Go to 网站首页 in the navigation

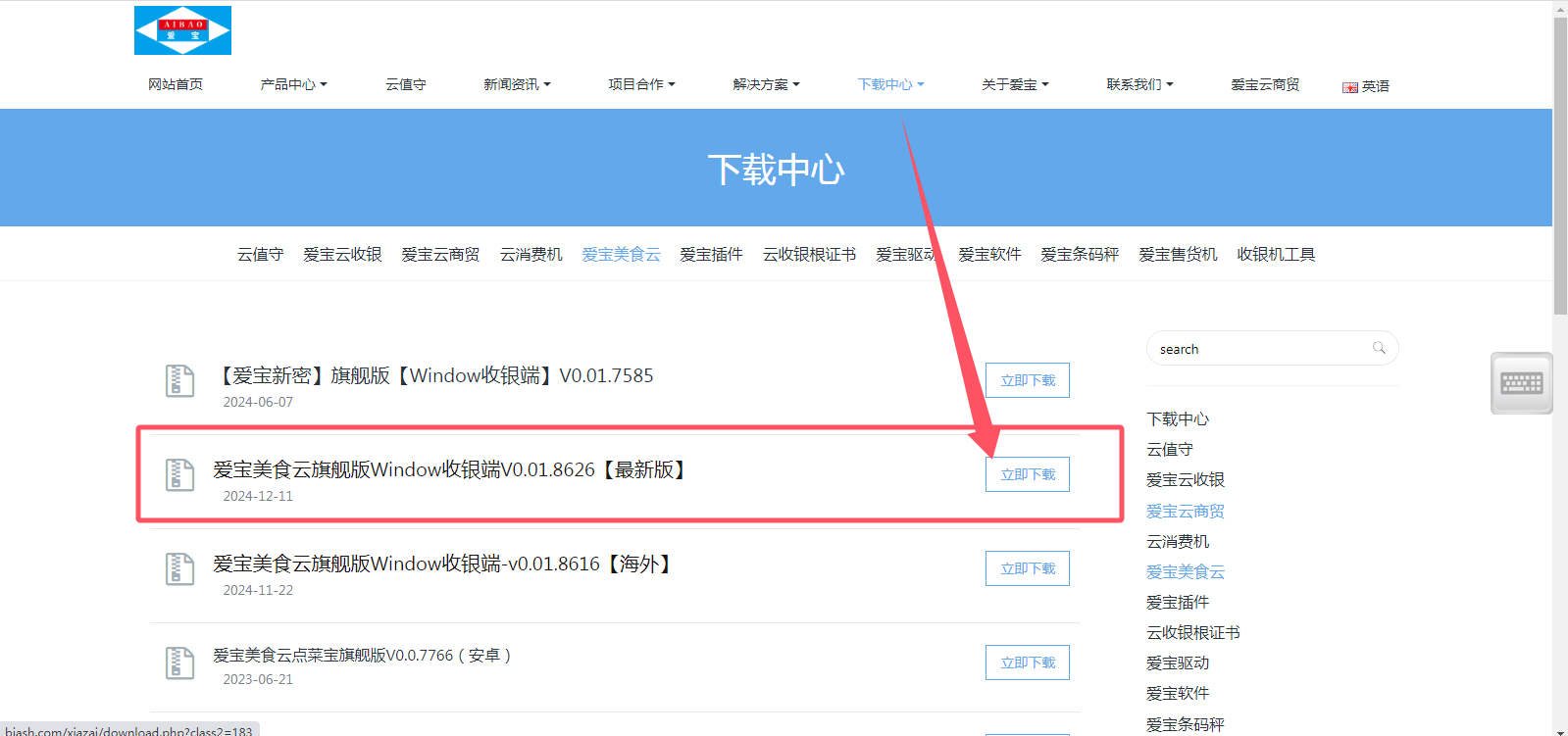click(176, 84)
